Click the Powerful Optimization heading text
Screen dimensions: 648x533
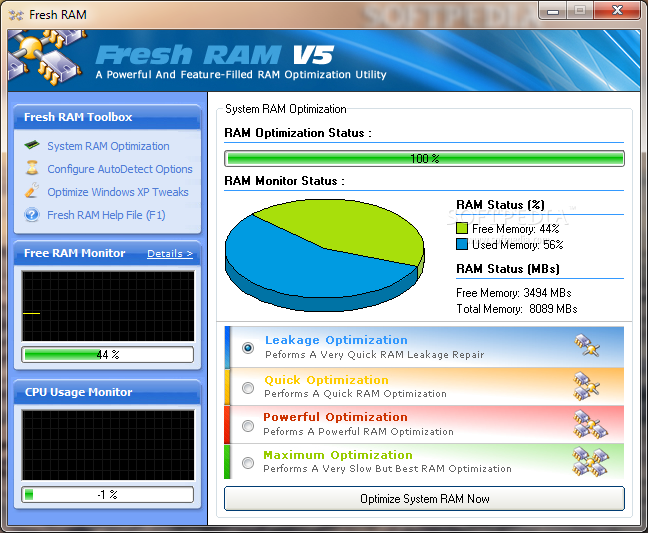(335, 417)
